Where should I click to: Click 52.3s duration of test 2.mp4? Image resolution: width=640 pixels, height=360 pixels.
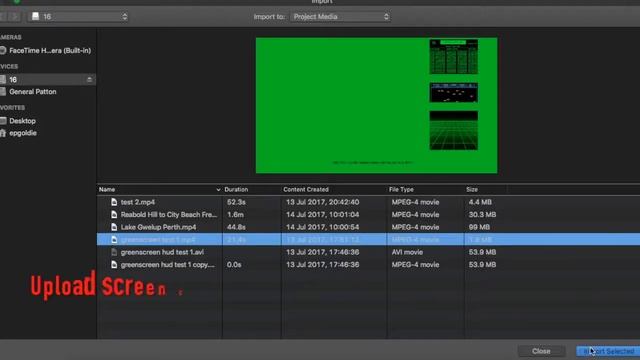point(236,202)
